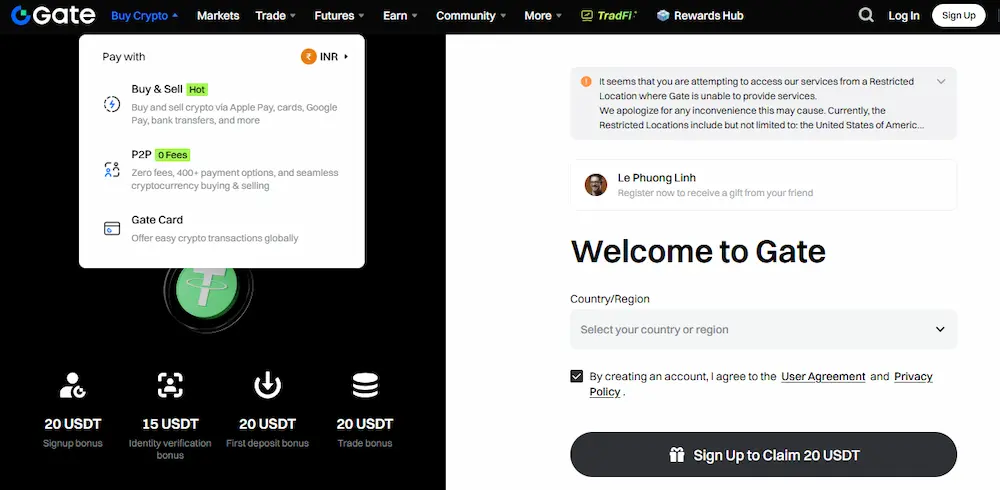Click the Tether coin graphic
Viewport: 1000px width, 490px height.
coord(208,292)
